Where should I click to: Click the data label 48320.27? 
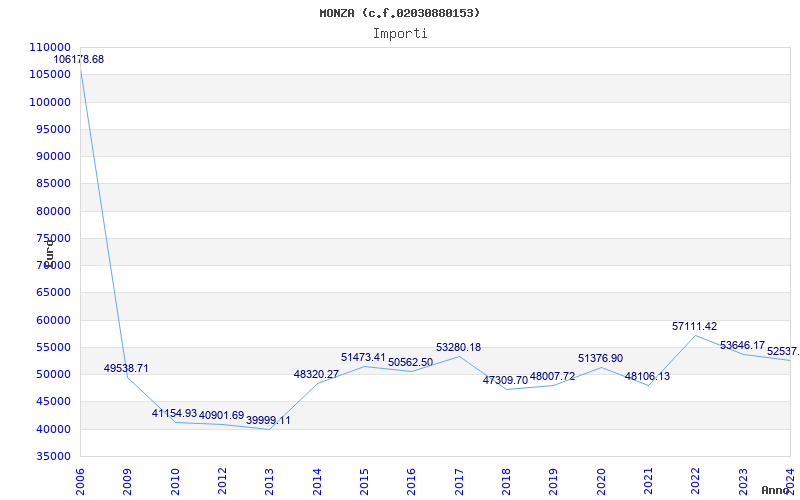coord(316,374)
